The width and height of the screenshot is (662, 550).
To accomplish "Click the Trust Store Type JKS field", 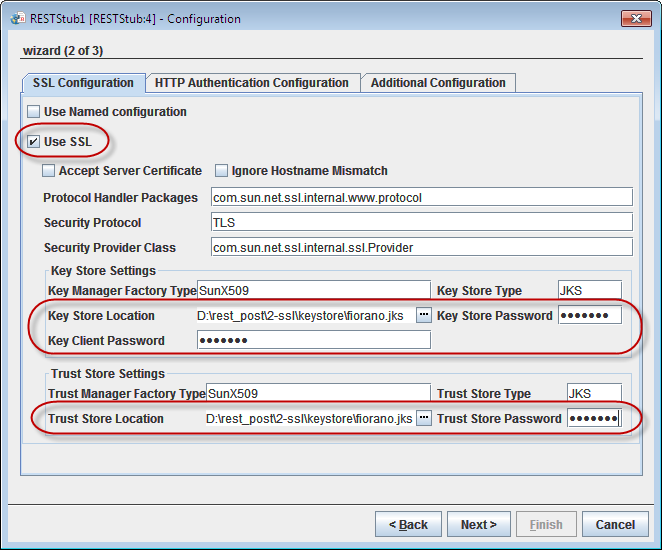I will coord(593,393).
